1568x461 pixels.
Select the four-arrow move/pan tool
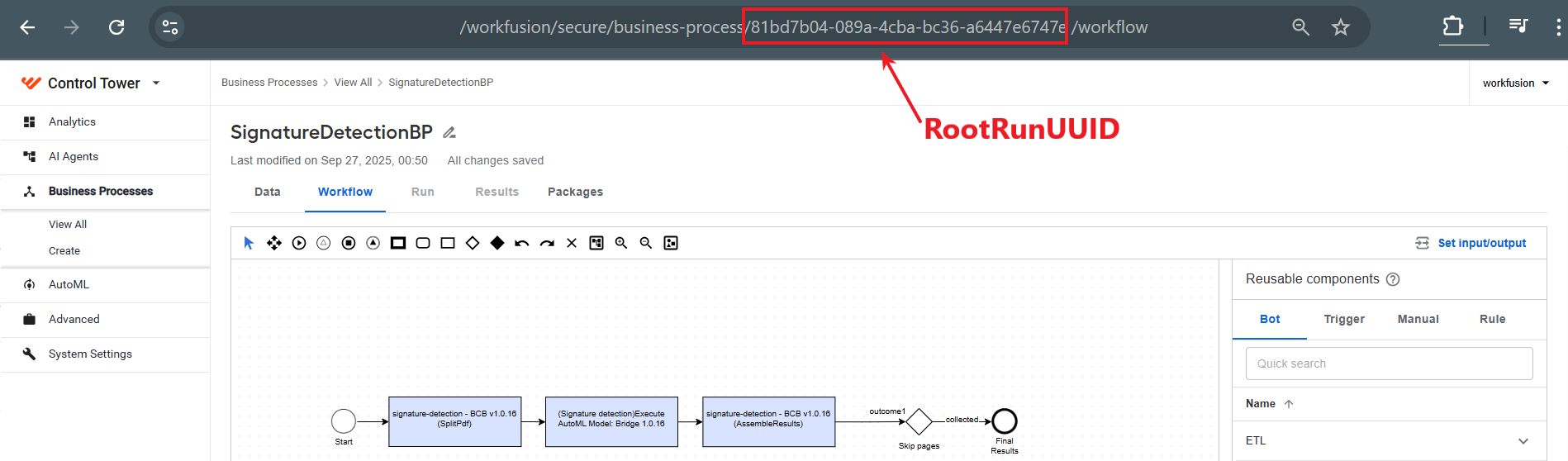[274, 243]
